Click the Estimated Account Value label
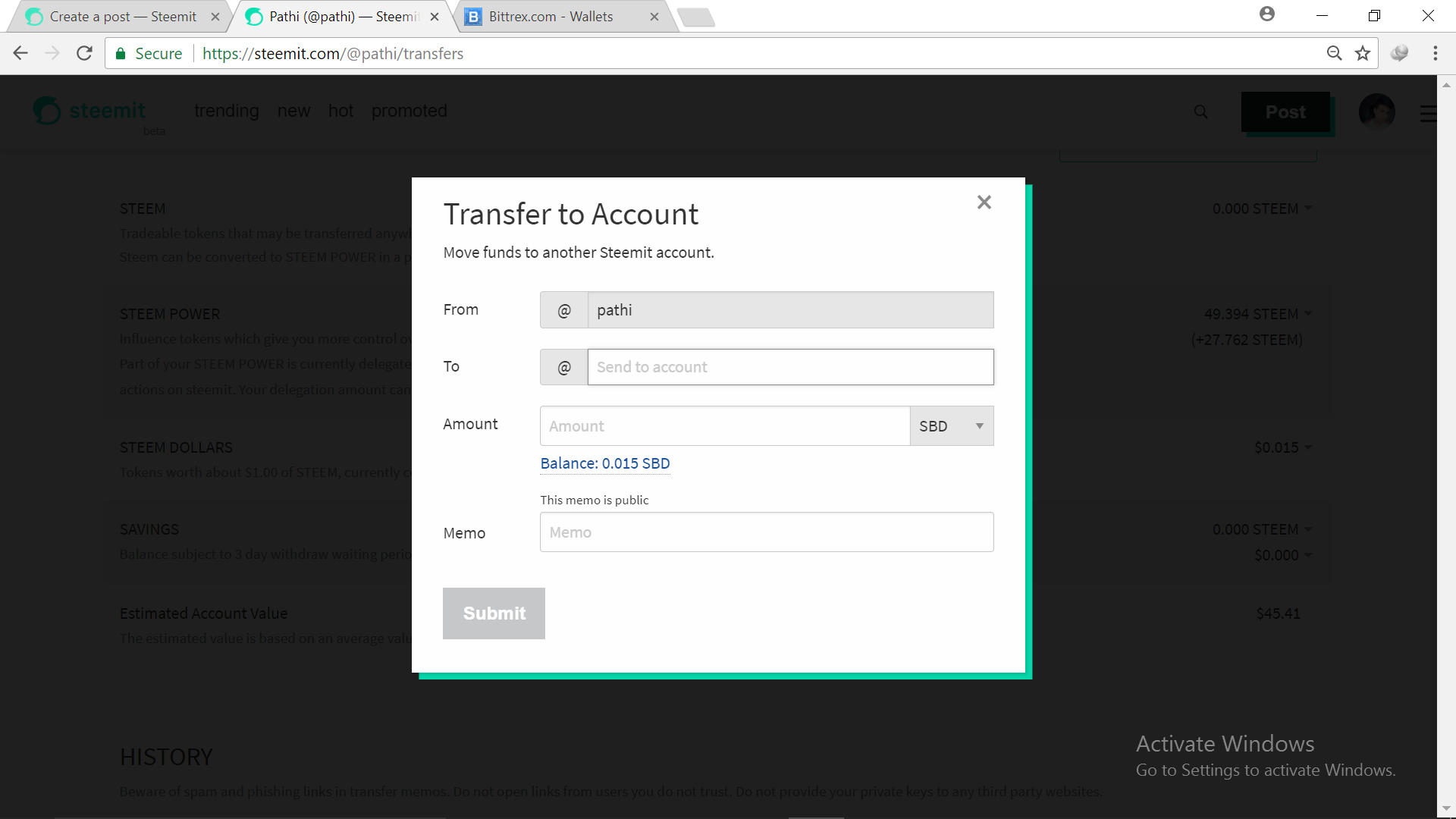 [203, 613]
